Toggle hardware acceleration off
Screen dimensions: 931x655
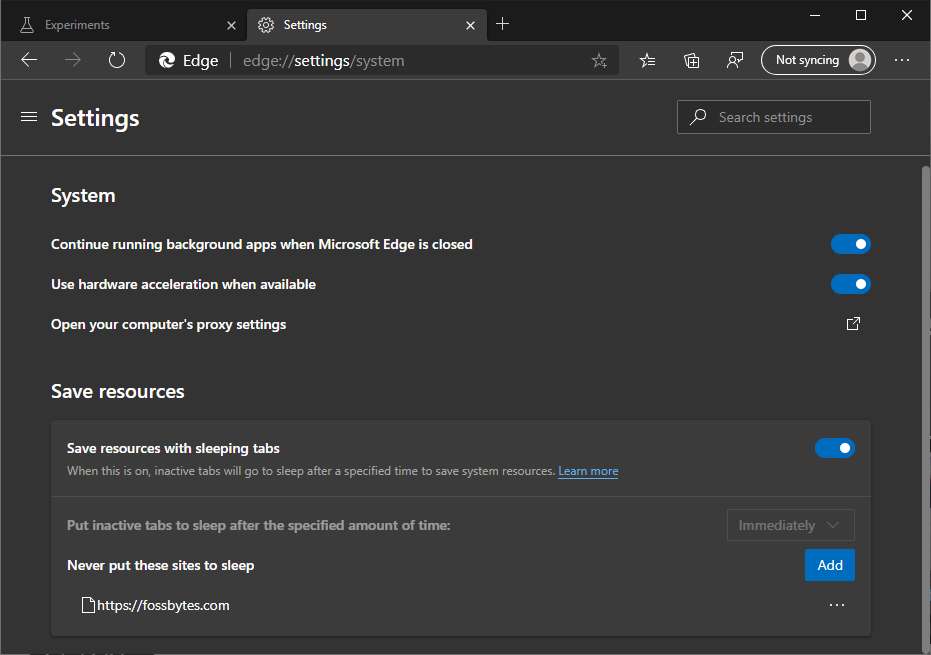click(850, 283)
